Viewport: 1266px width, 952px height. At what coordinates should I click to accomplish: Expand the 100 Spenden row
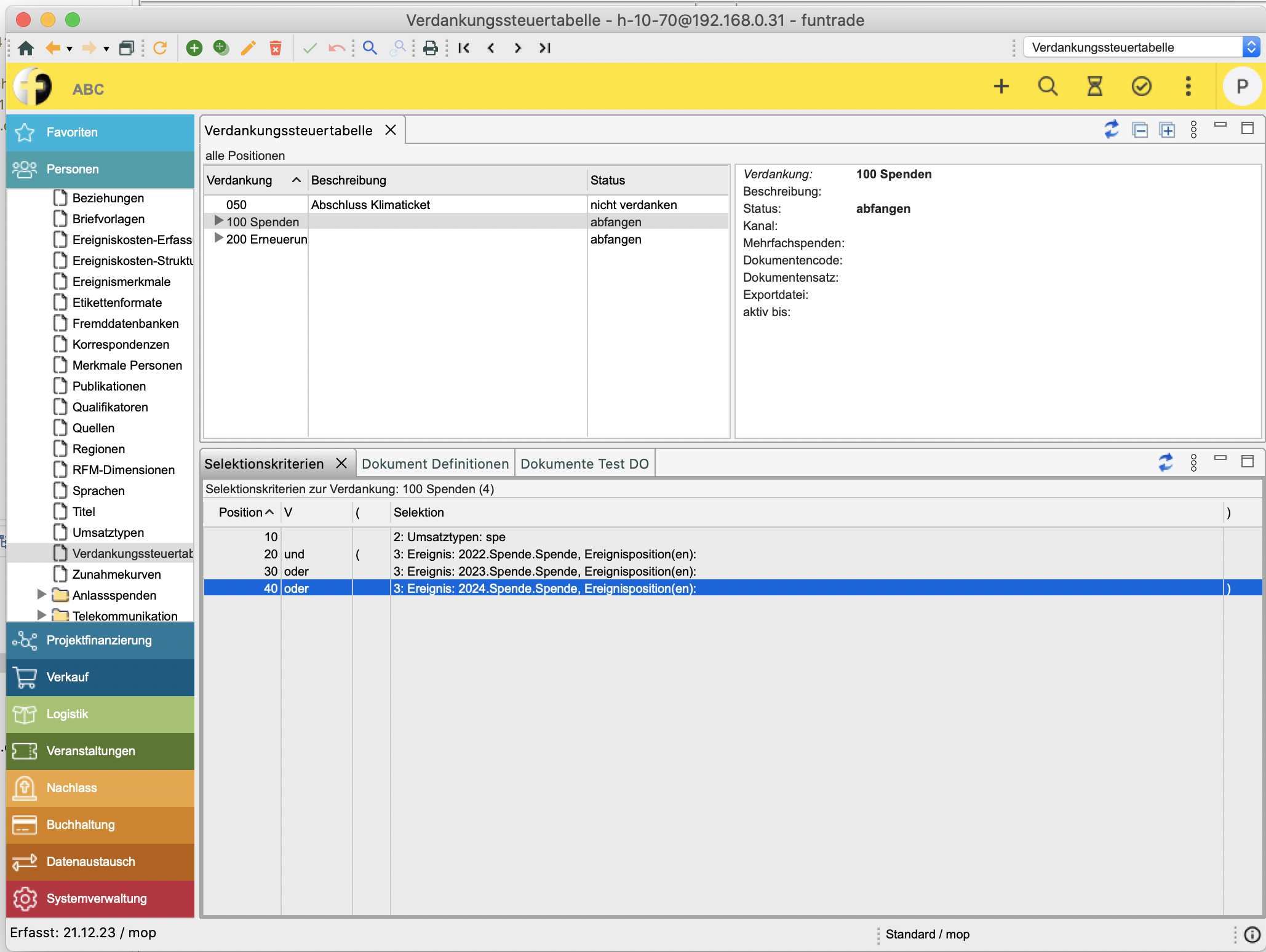coord(218,221)
